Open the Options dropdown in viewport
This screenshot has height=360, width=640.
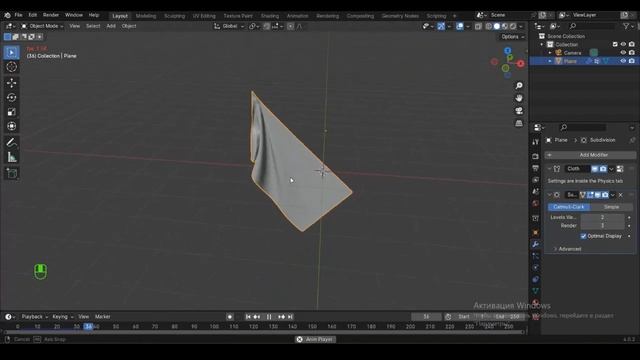tap(512, 37)
